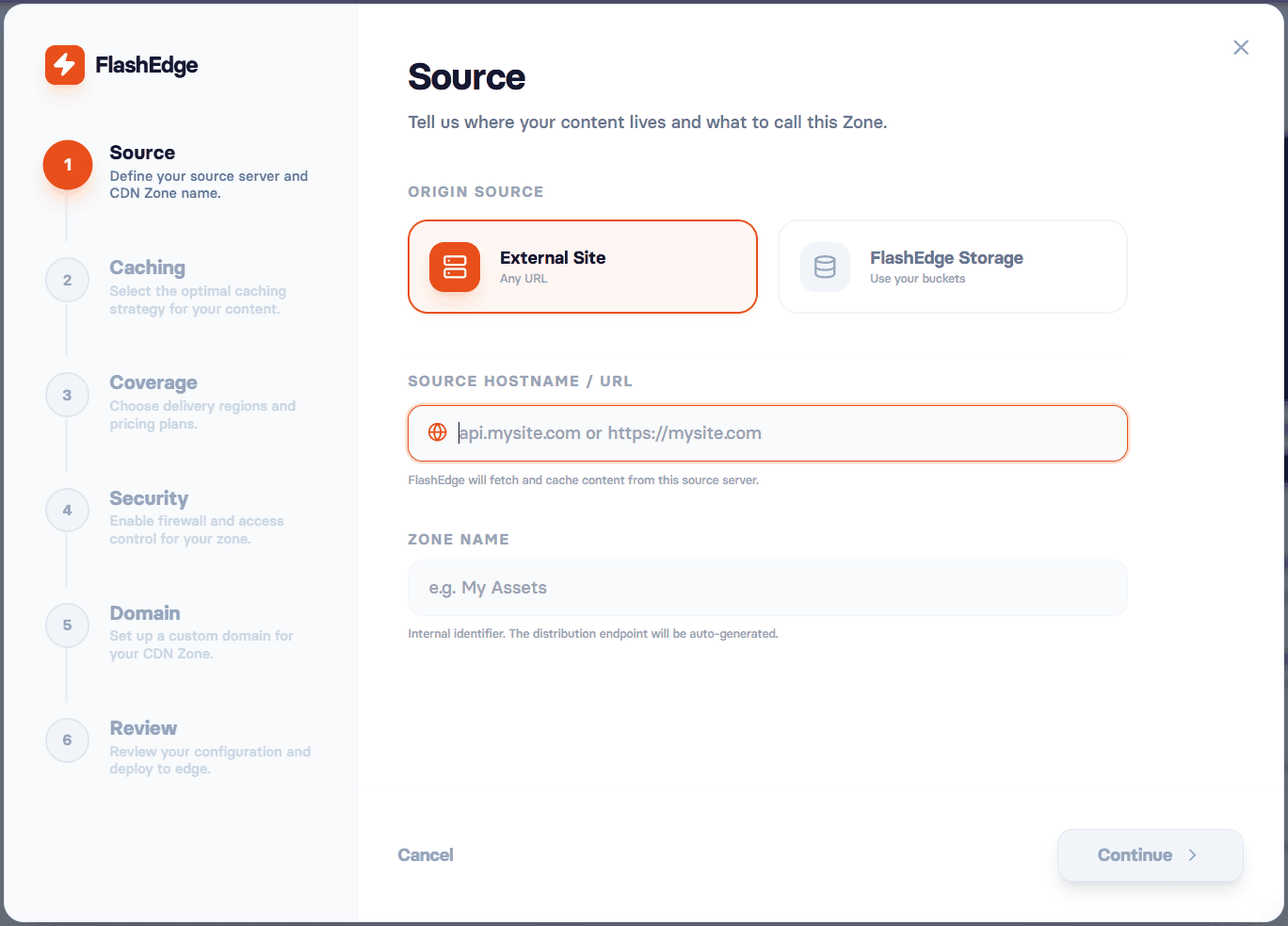The image size is (1288, 926).
Task: Select External Site as origin source
Action: 583,267
